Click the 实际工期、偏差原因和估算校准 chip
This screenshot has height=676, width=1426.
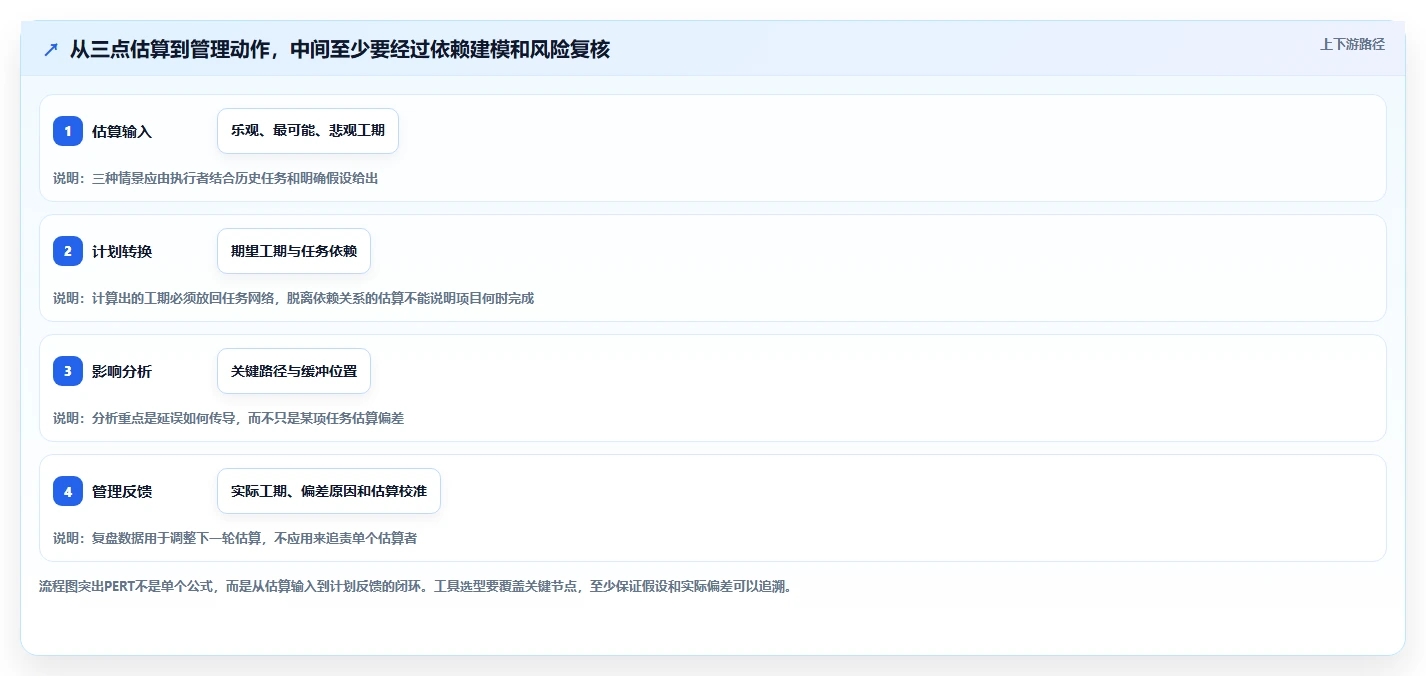click(329, 491)
